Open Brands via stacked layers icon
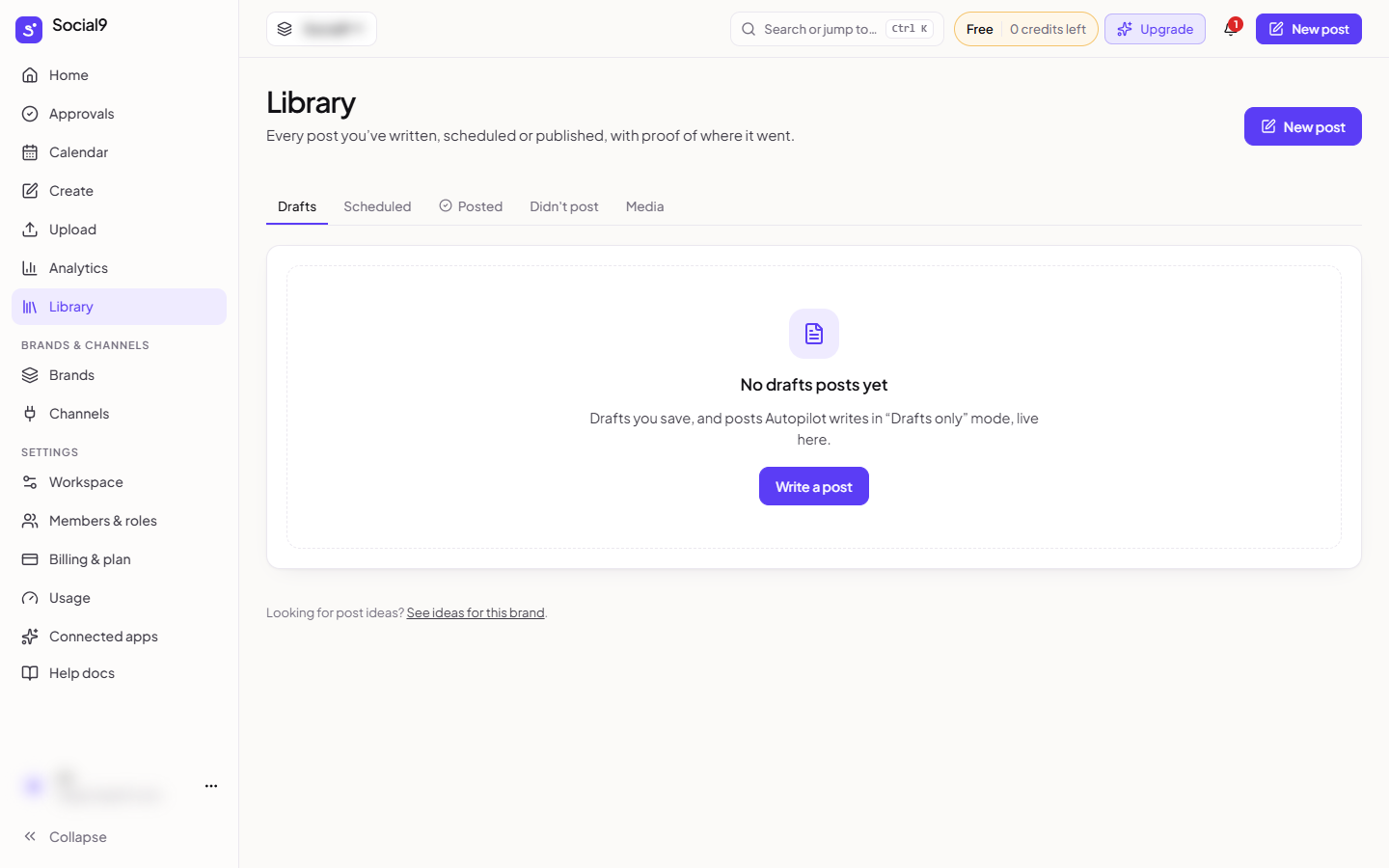This screenshot has width=1389, height=868. click(30, 375)
